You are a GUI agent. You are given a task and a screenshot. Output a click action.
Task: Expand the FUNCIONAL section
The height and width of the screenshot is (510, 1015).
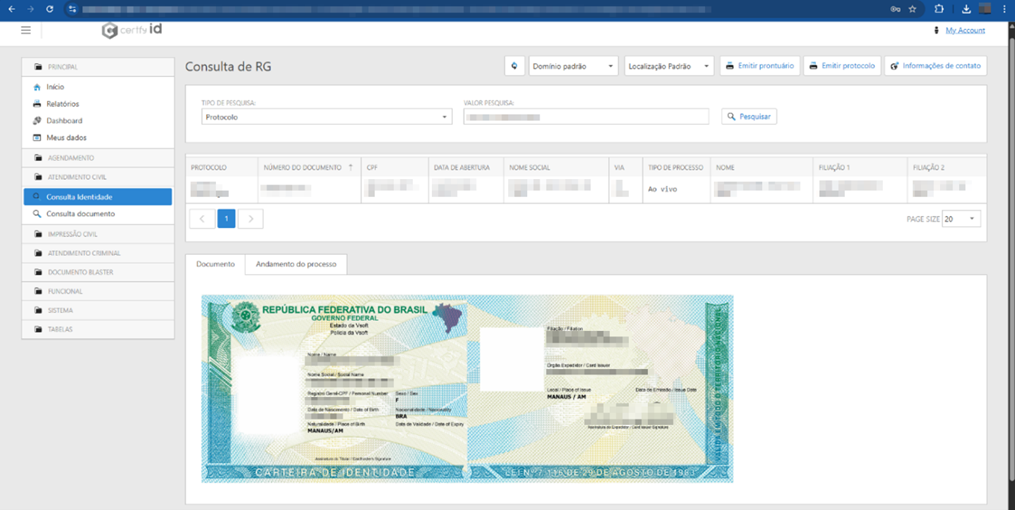click(x=98, y=291)
